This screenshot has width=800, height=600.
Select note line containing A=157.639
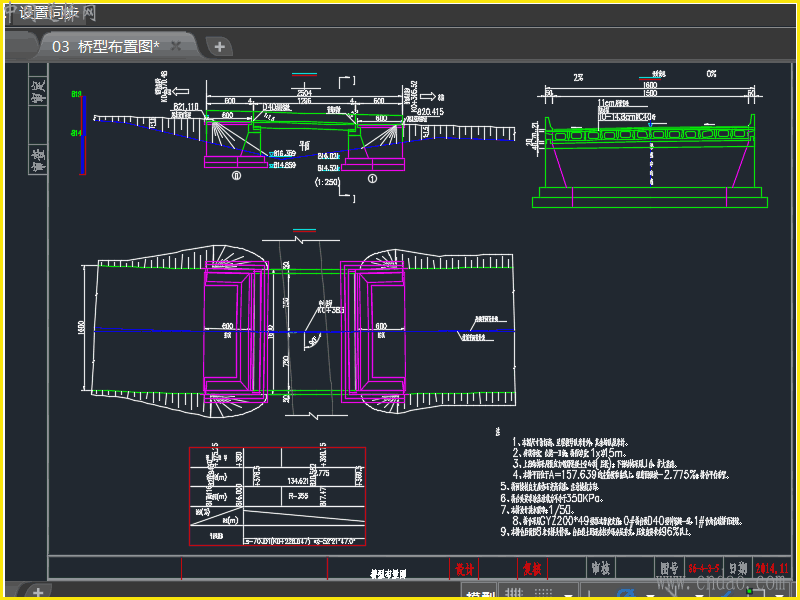click(620, 474)
